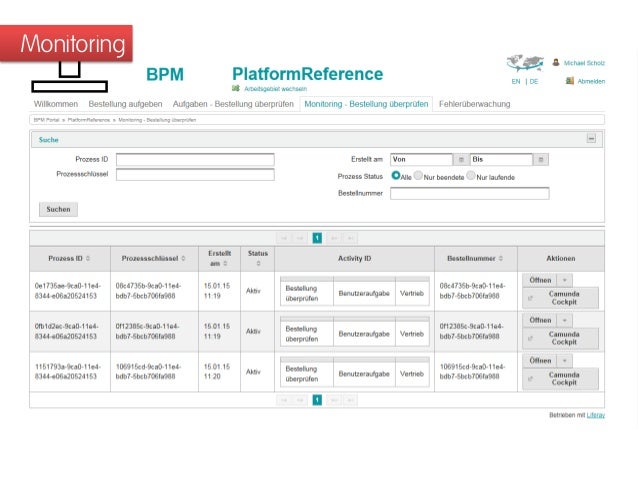Go to first page in bottom paginator
638x479 pixels.
tap(284, 400)
